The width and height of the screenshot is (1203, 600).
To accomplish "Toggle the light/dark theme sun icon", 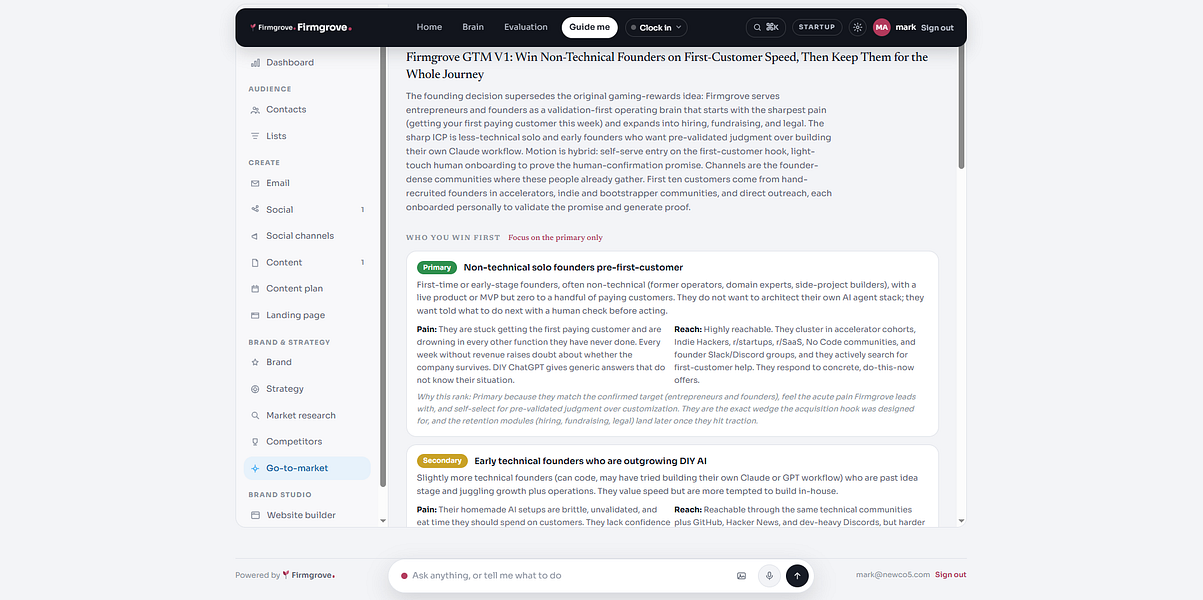I will coord(857,27).
